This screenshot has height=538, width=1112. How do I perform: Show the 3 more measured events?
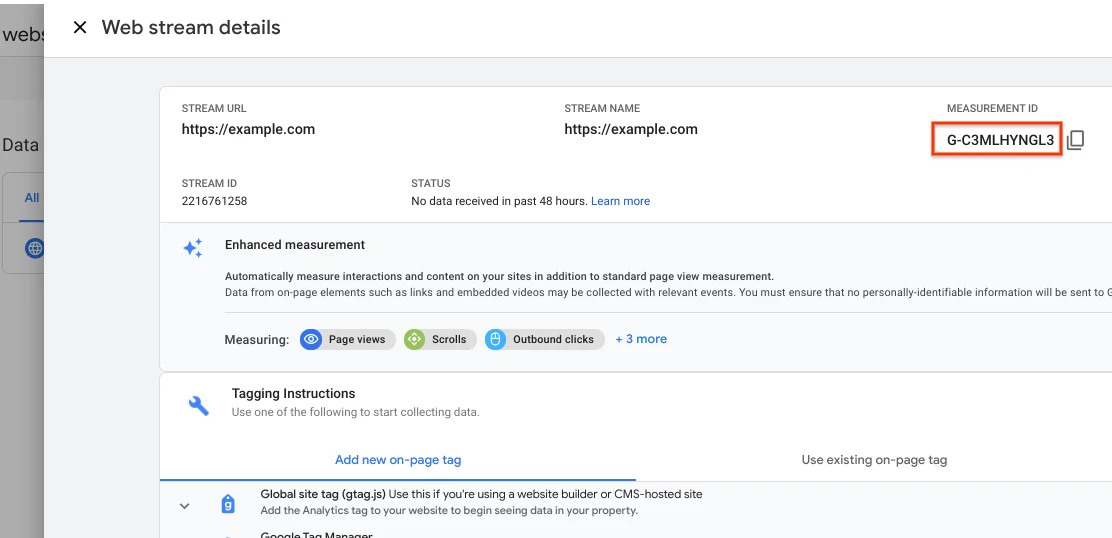click(641, 339)
